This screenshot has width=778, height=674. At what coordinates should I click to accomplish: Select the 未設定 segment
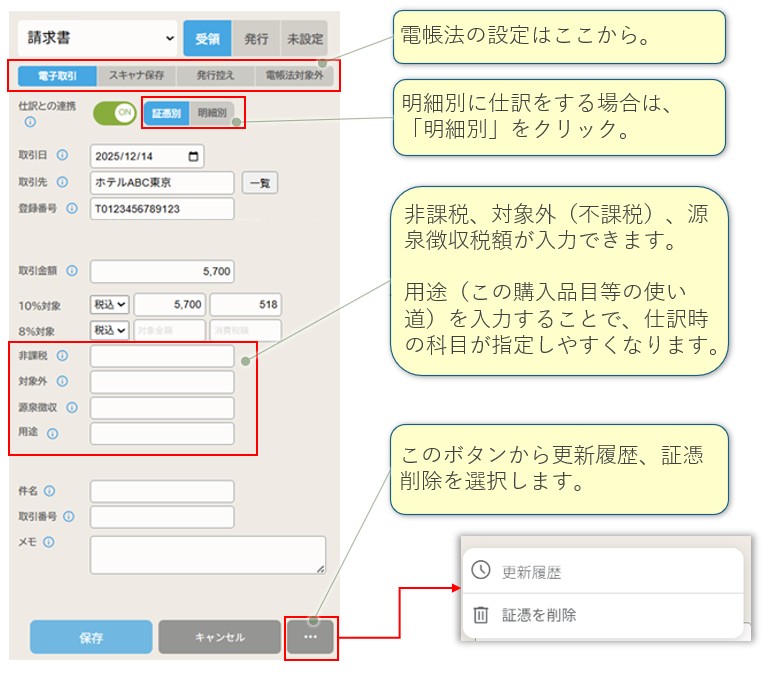pyautogui.click(x=305, y=38)
